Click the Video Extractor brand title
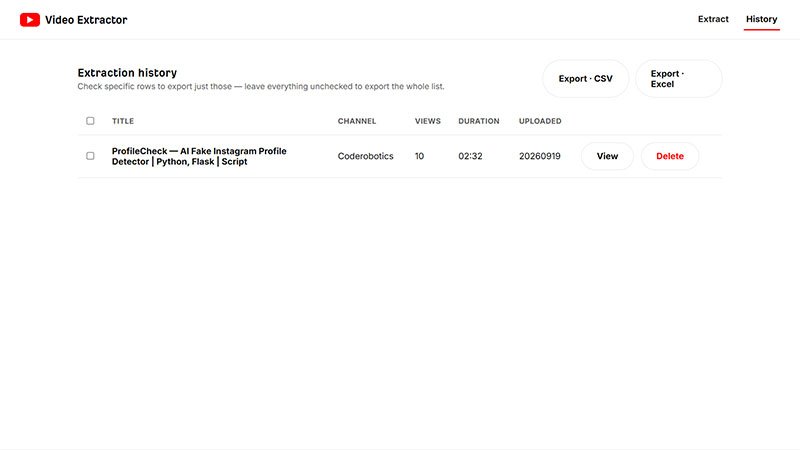Image resolution: width=800 pixels, height=450 pixels. pos(86,20)
